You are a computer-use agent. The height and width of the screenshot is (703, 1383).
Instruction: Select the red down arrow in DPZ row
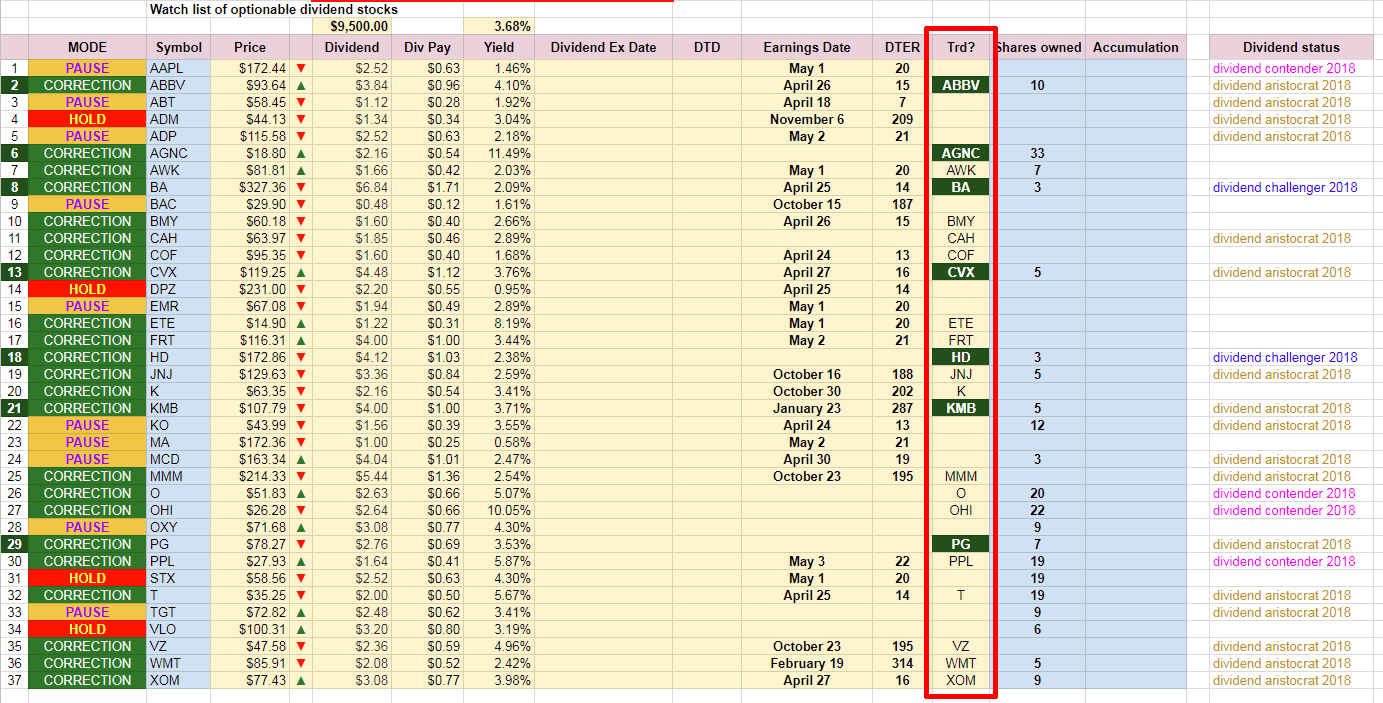tap(301, 289)
